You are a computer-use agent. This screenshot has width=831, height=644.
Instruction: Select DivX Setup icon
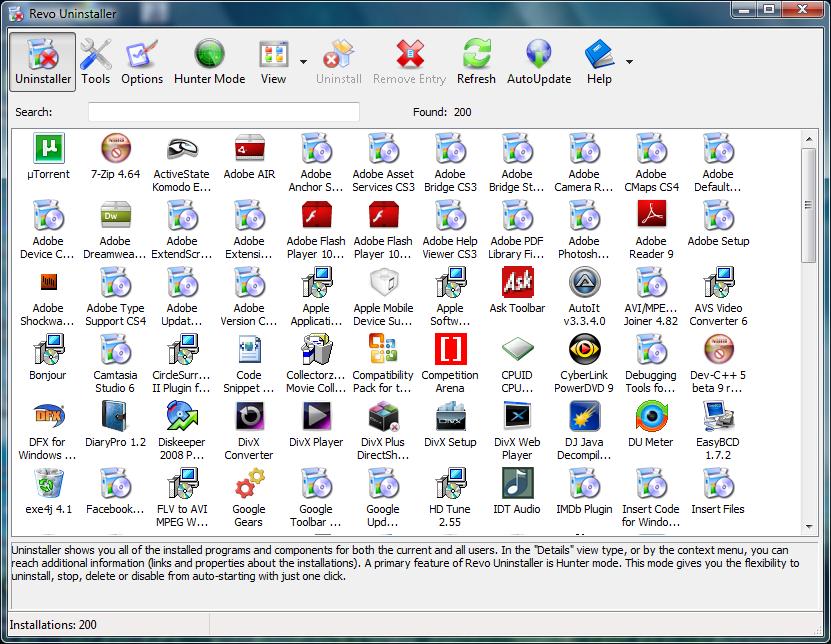pos(450,417)
